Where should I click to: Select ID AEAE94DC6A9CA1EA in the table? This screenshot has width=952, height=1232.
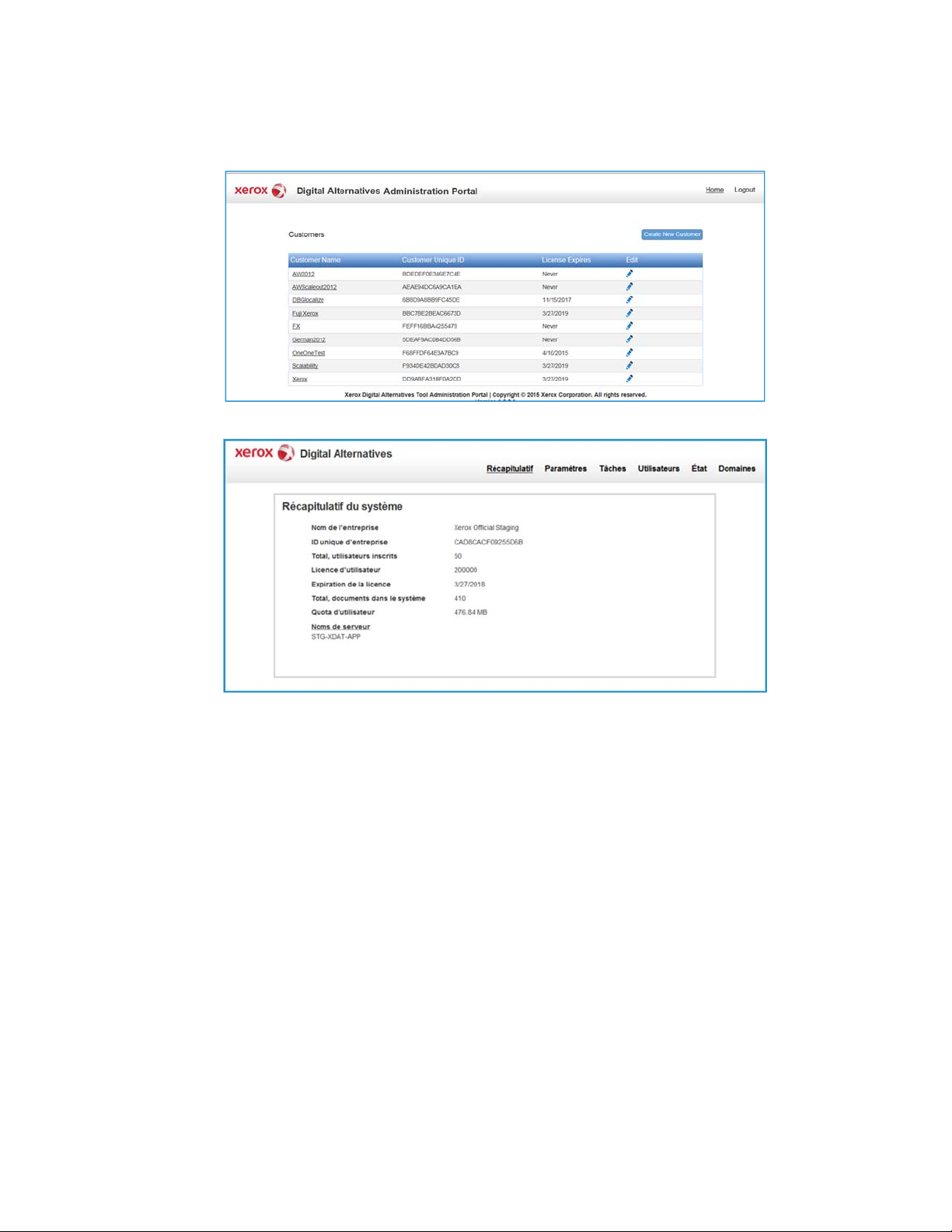click(431, 287)
